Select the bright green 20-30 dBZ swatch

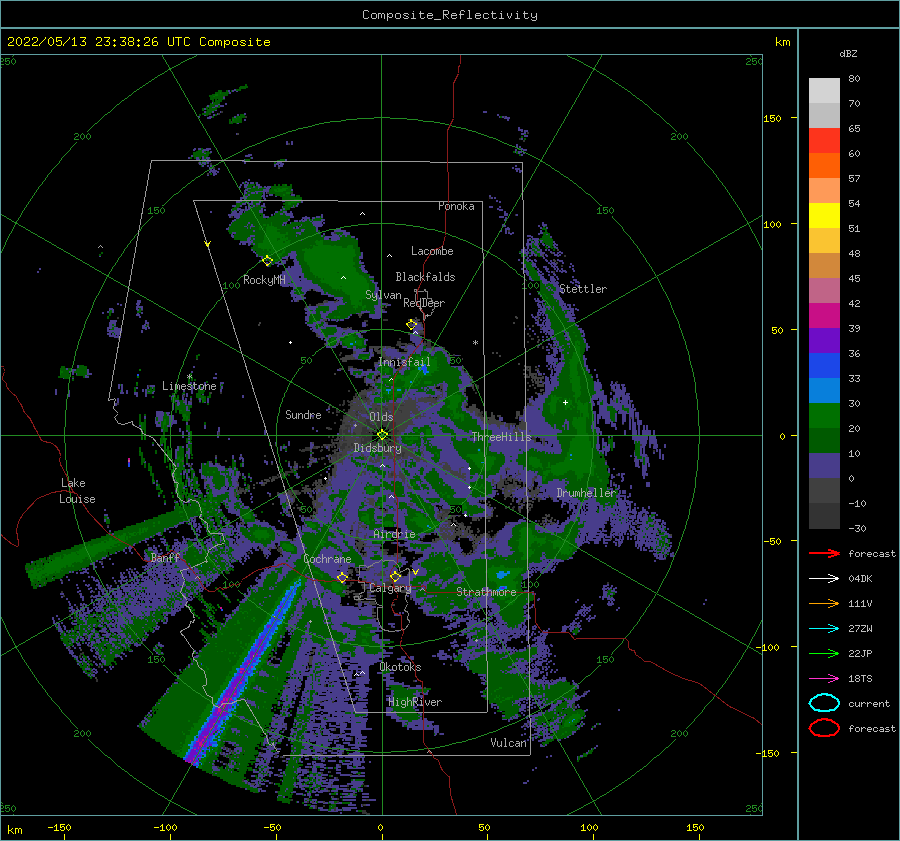pyautogui.click(x=824, y=416)
